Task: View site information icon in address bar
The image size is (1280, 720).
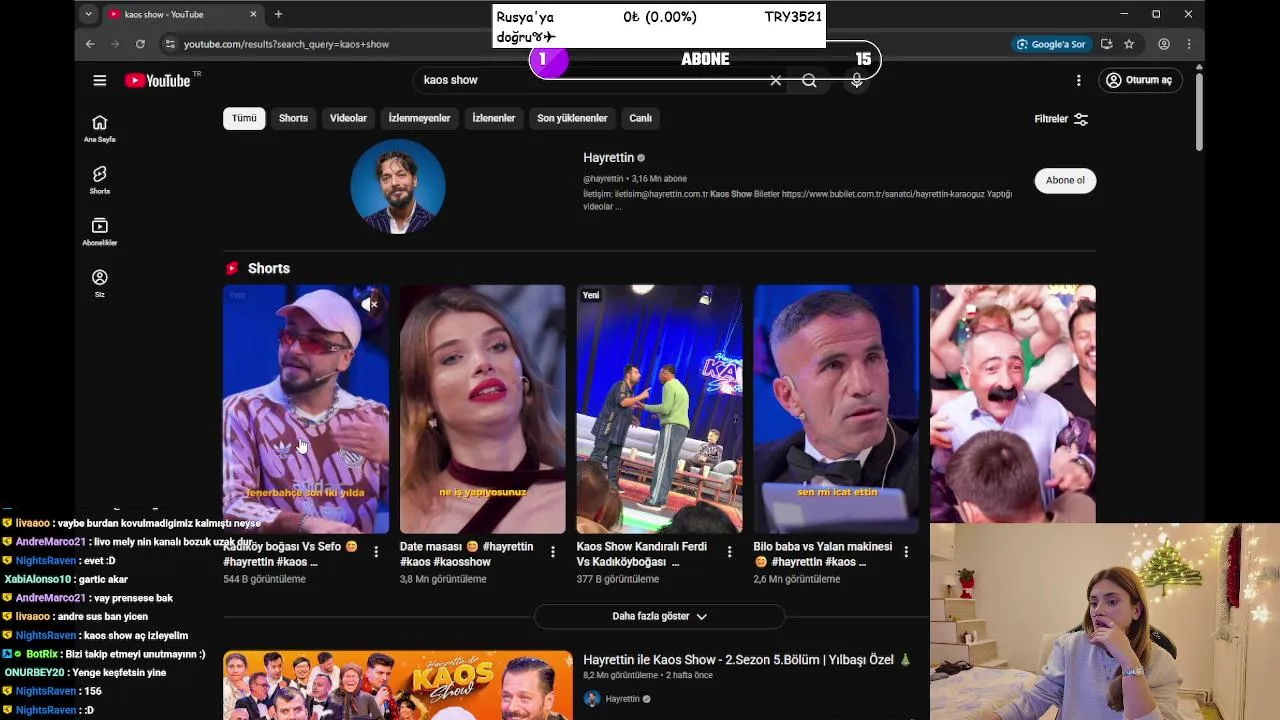Action: click(170, 44)
